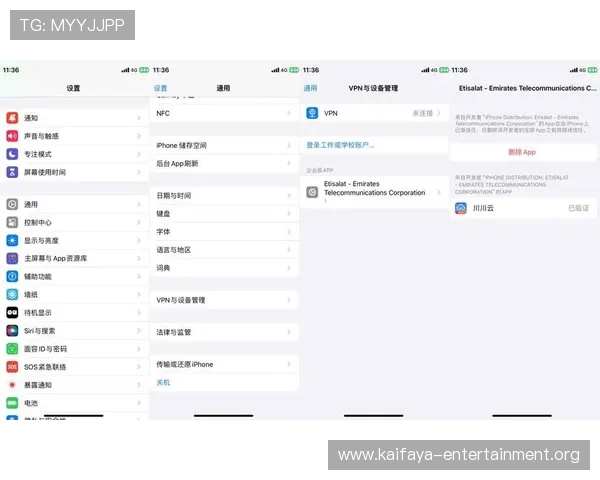Tap the Exposure Notifications (暴露通知) icon

click(x=12, y=385)
